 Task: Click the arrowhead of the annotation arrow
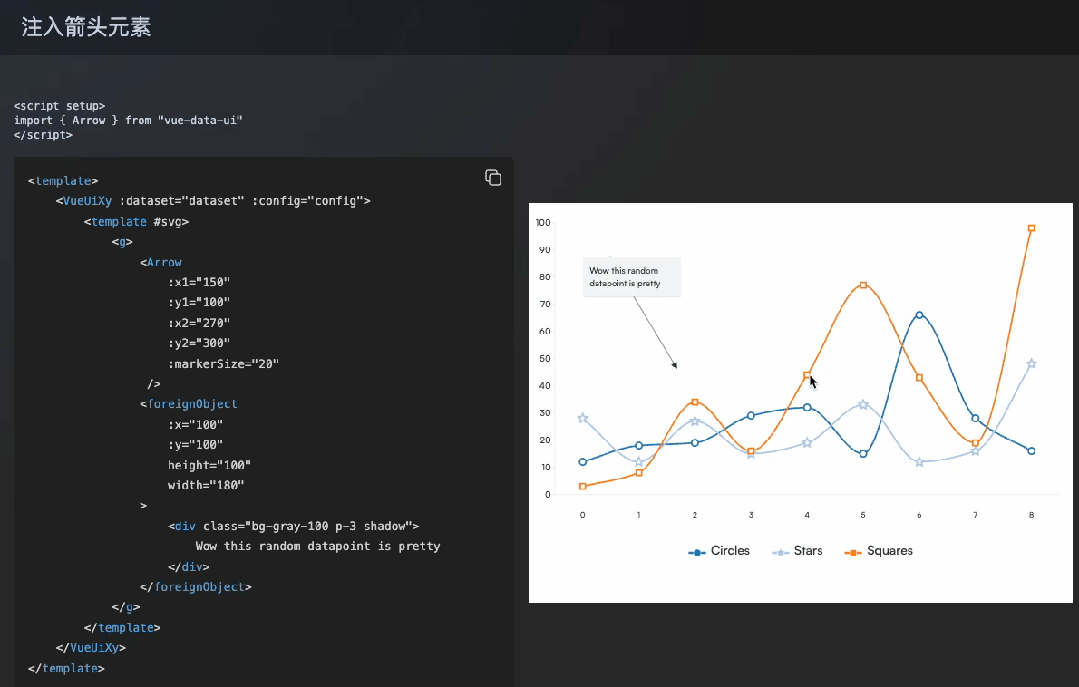coord(675,365)
